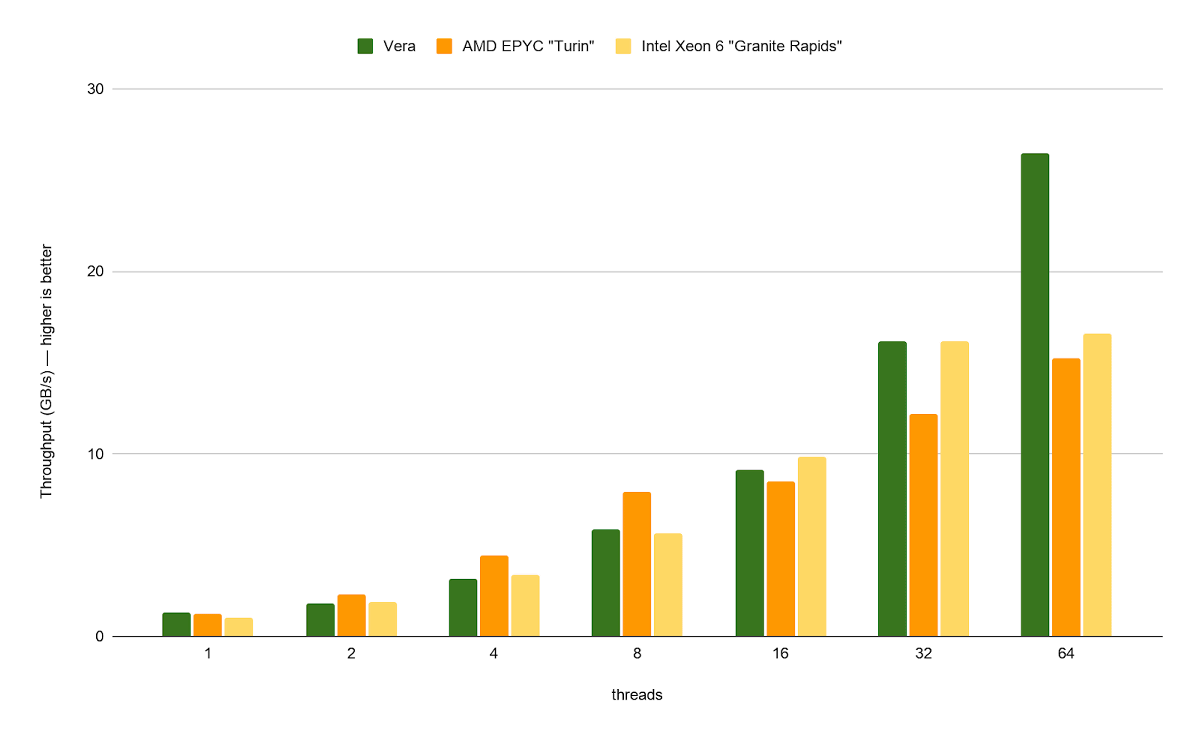Select the AMD EPYC "Turin" legend label
The width and height of the screenshot is (1200, 741).
[529, 46]
